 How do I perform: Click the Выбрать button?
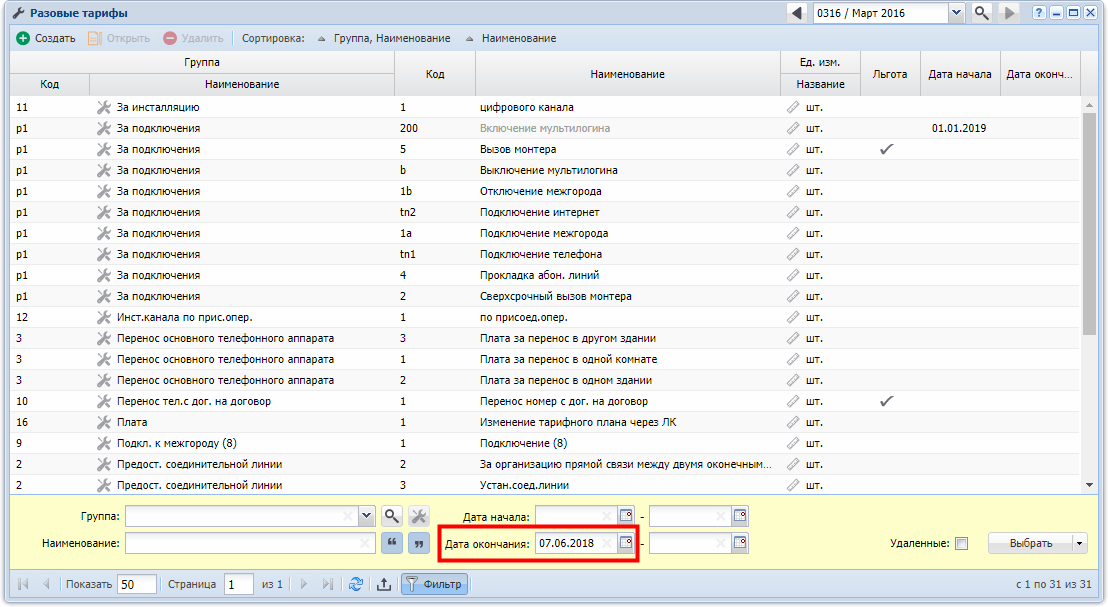[1030, 543]
